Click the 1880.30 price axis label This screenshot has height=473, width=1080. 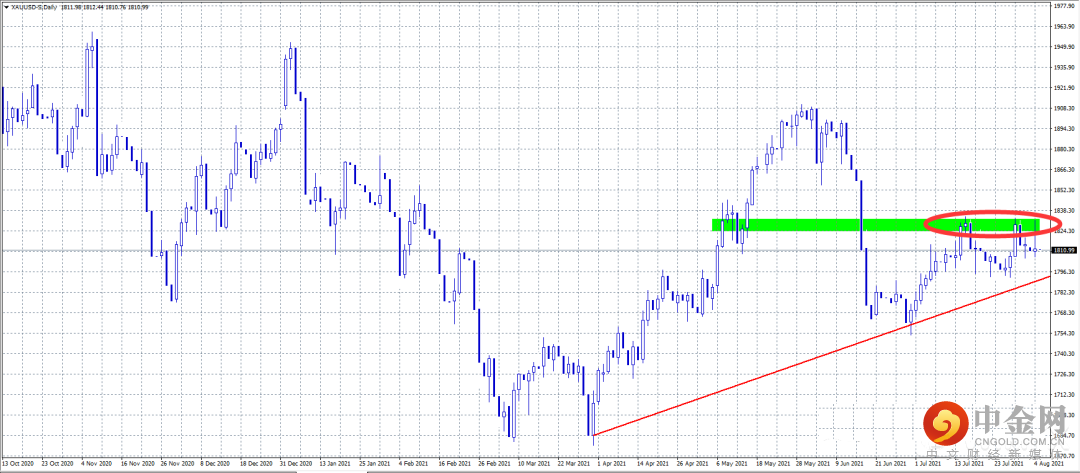pyautogui.click(x=1065, y=149)
